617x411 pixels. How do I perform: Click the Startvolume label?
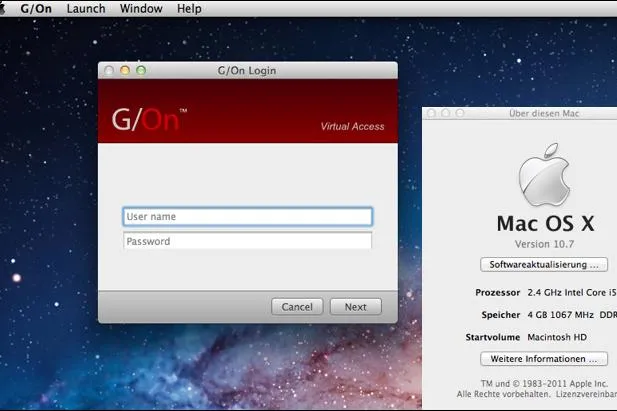point(493,337)
